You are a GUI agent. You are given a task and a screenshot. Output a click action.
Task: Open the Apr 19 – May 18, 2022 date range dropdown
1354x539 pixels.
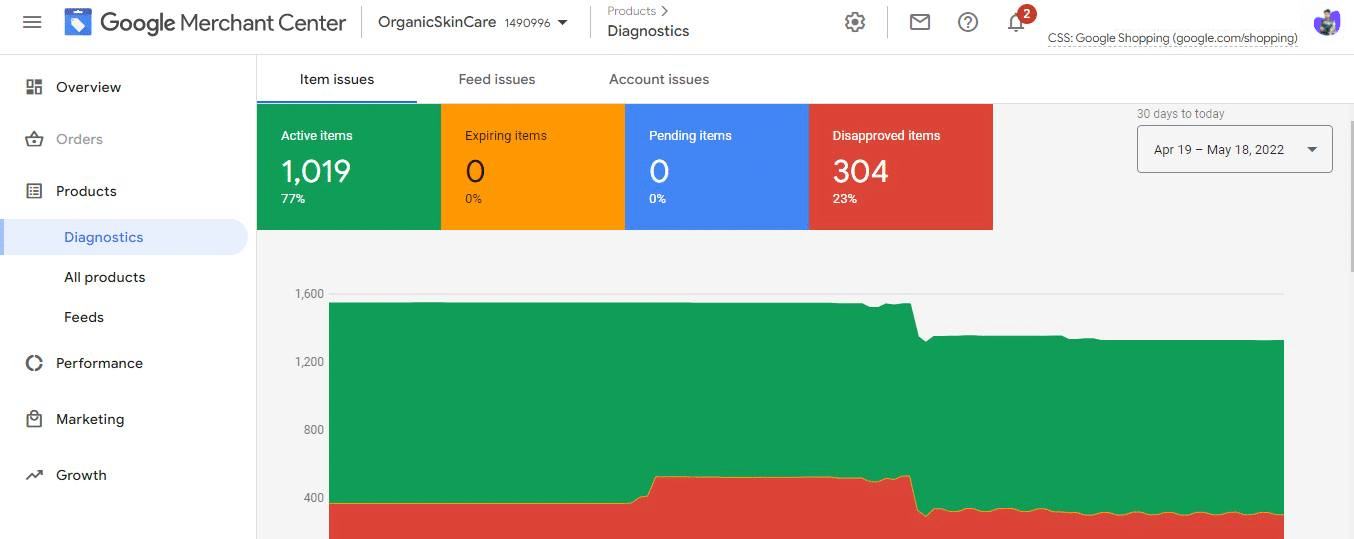[1234, 149]
